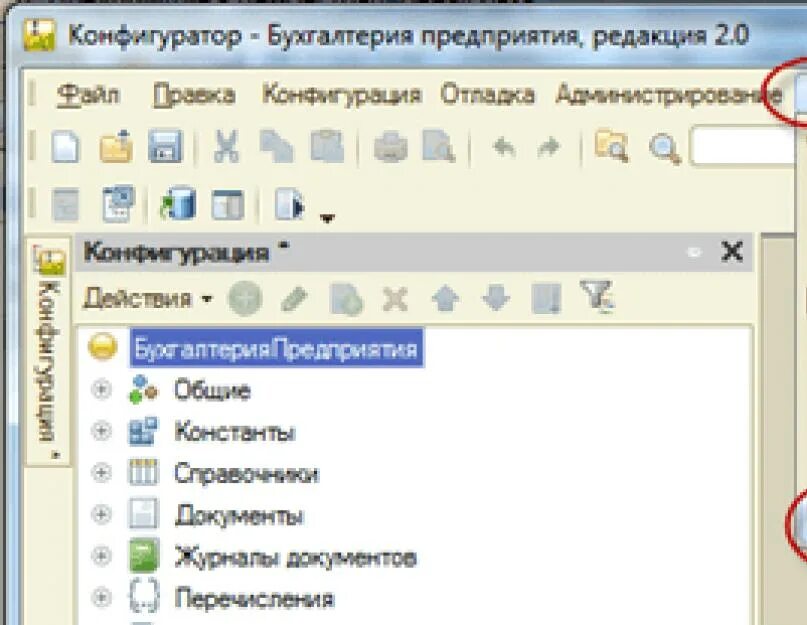This screenshot has height=625, width=807.
Task: Click the folder search icon
Action: (x=611, y=147)
